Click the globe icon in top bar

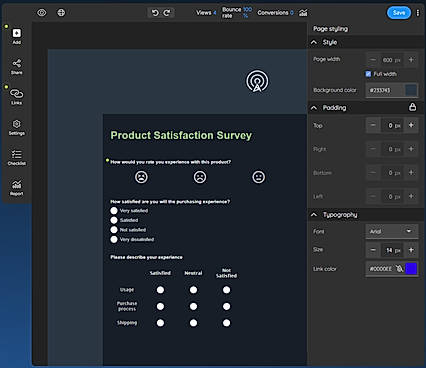point(61,13)
